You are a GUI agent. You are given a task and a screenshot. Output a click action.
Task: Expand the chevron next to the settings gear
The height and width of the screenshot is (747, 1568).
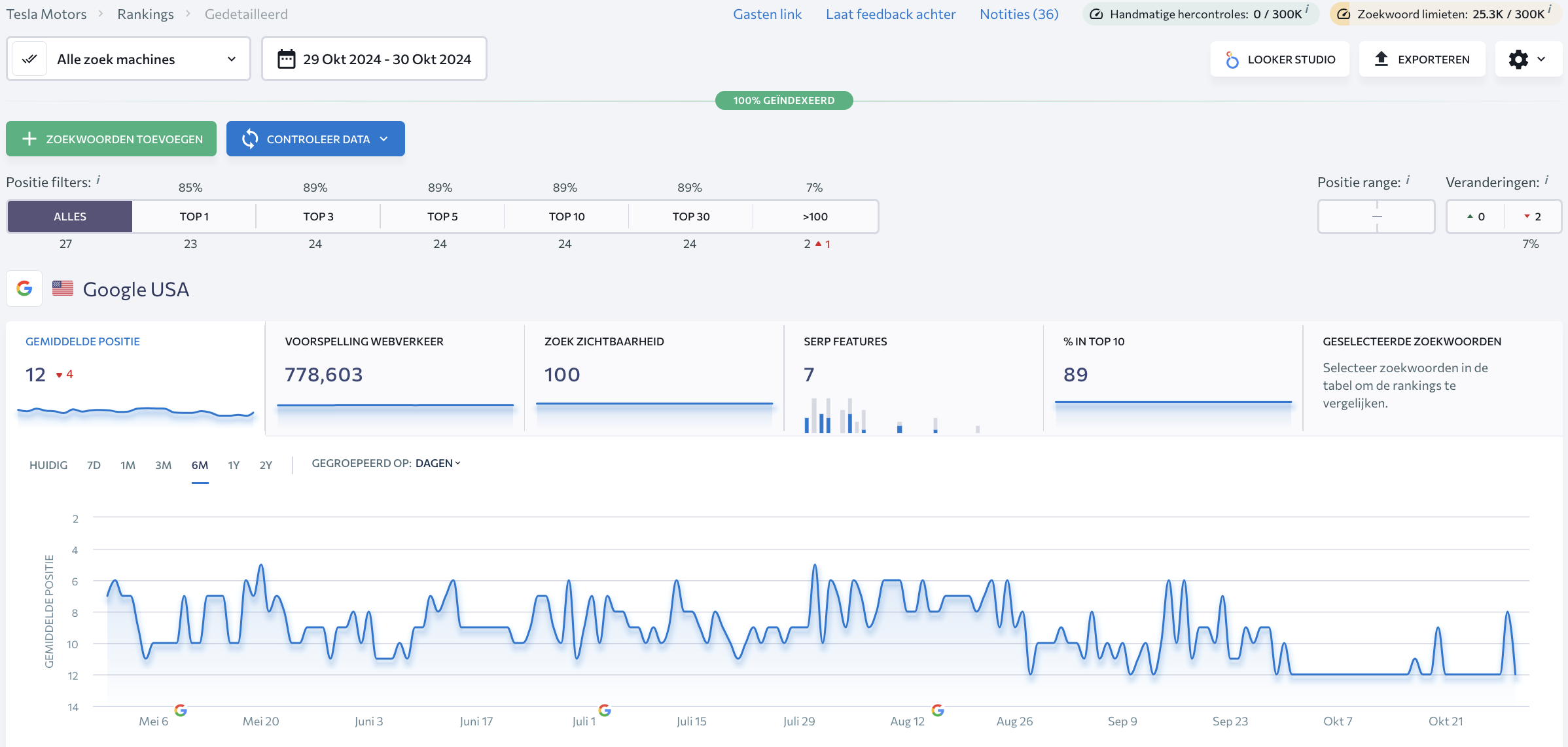coord(1542,59)
